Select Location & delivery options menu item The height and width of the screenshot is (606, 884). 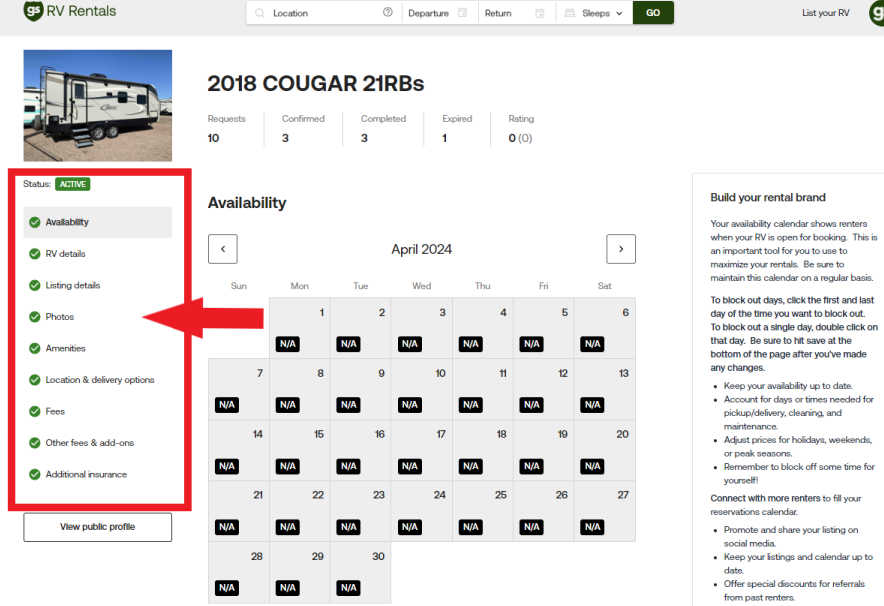tap(99, 380)
